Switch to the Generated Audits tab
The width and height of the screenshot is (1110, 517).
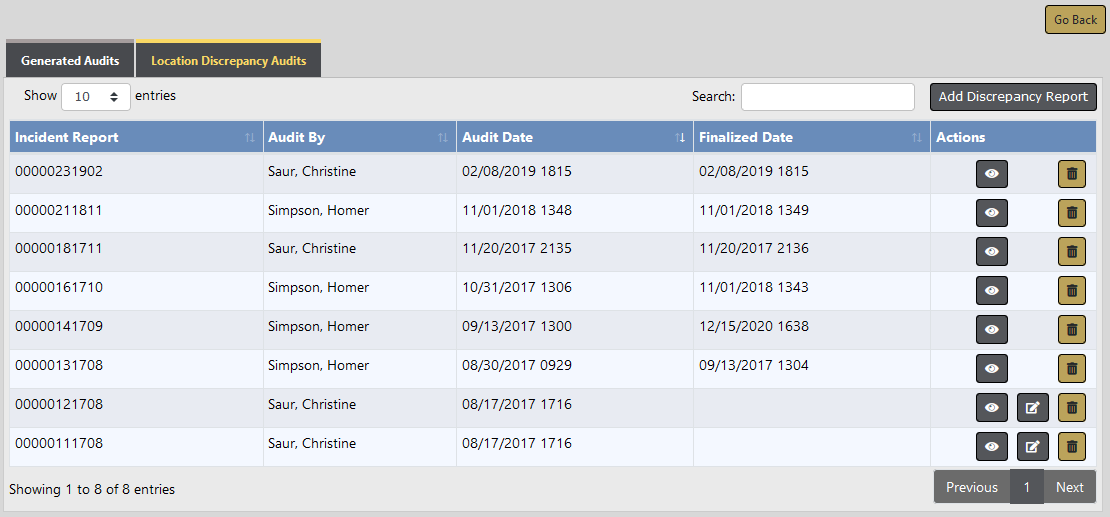70,61
